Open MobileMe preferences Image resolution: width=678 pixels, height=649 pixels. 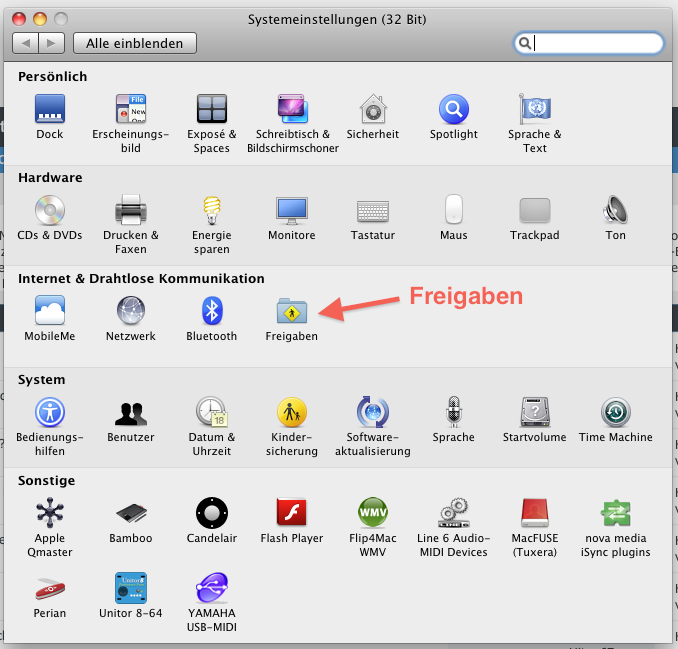(50, 310)
